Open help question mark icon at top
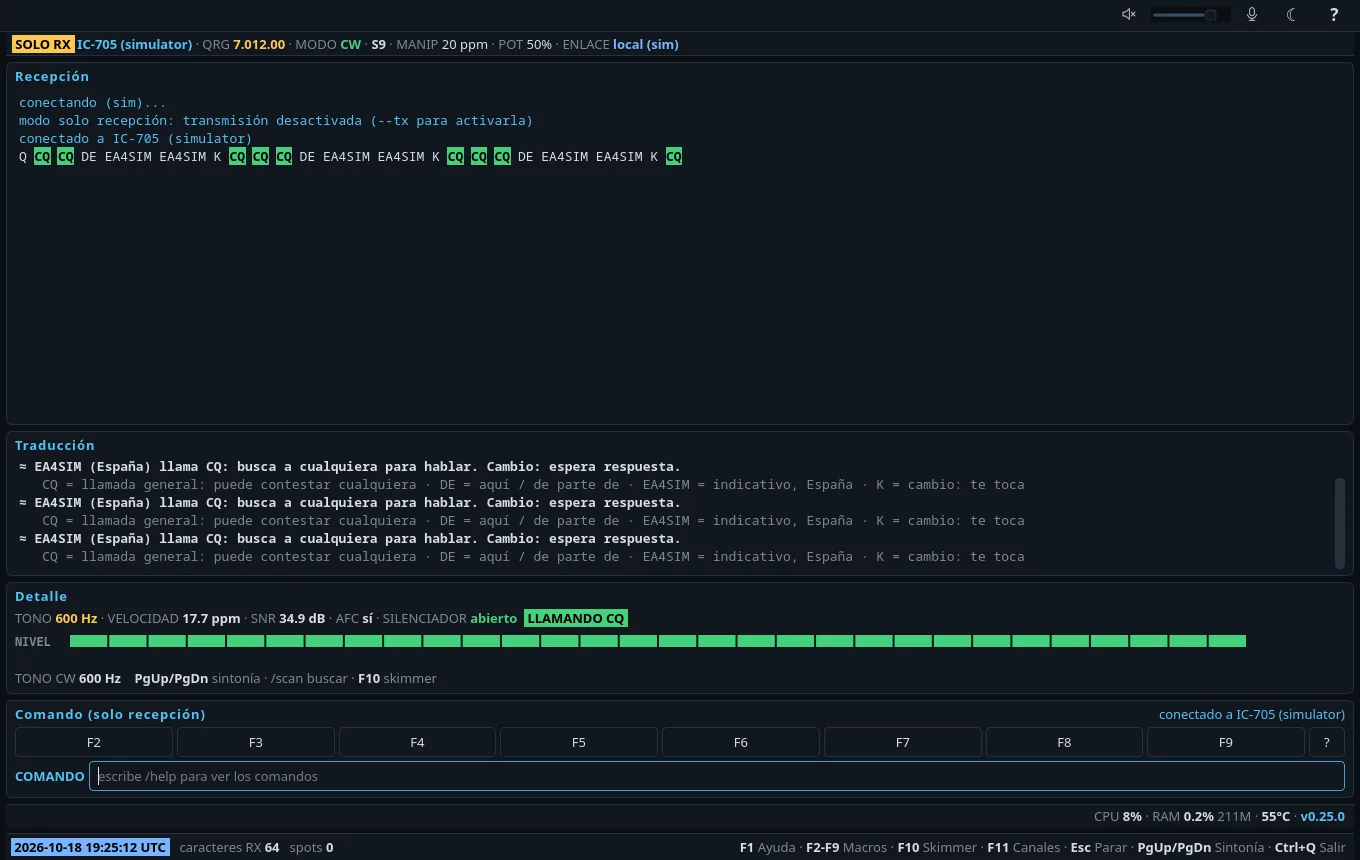Image resolution: width=1360 pixels, height=860 pixels. (1333, 14)
